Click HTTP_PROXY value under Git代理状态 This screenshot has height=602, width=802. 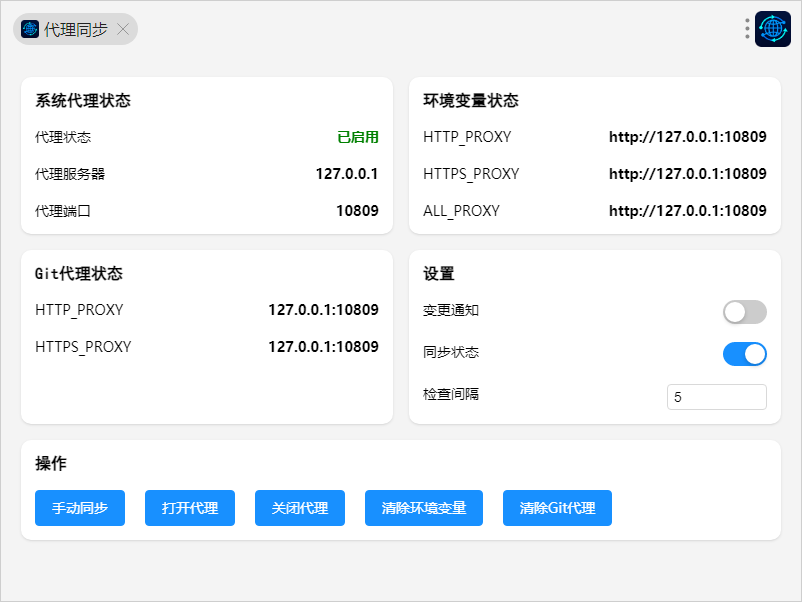(x=323, y=310)
